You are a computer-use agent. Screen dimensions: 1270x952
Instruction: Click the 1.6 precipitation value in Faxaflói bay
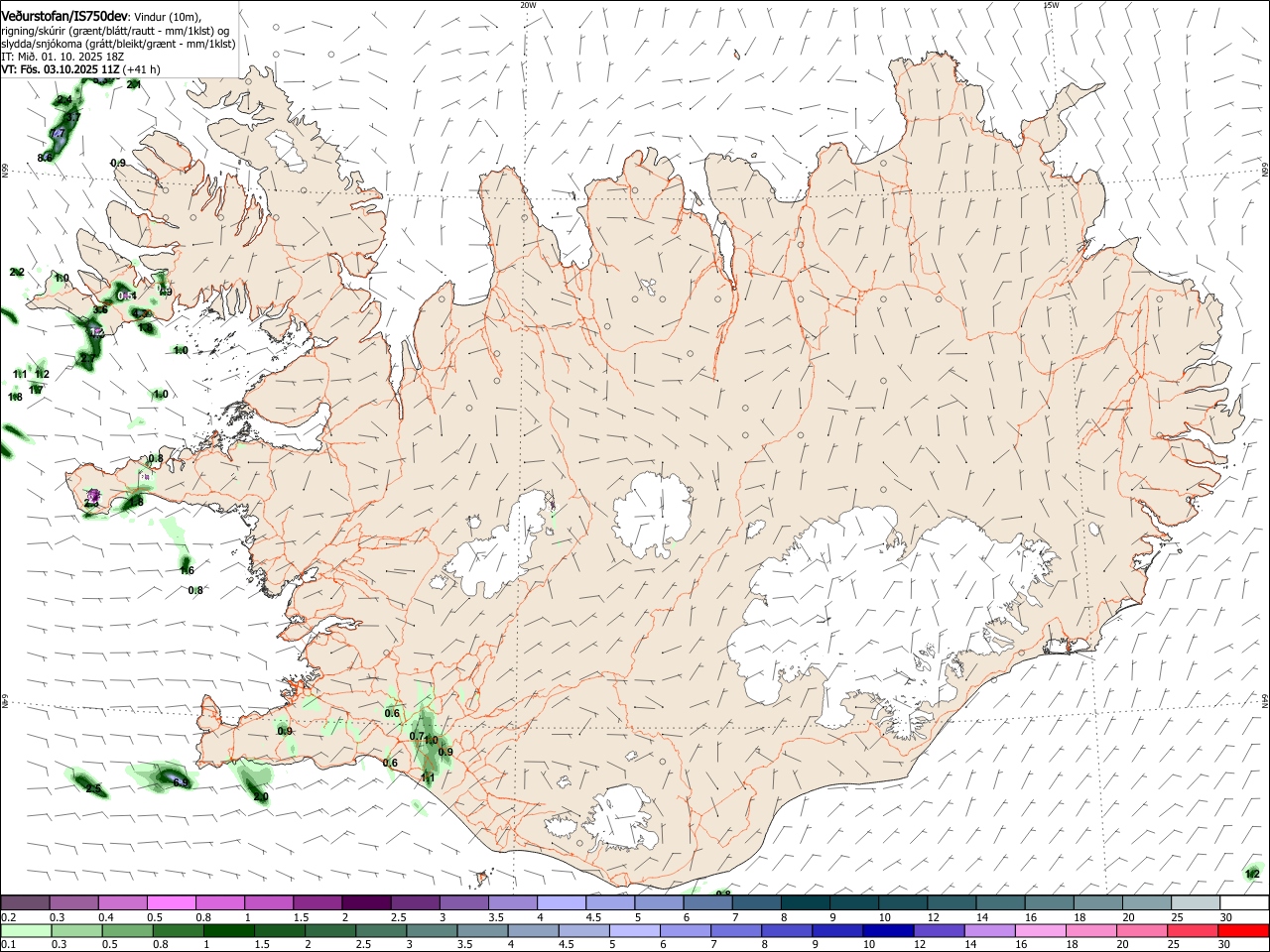tap(187, 570)
